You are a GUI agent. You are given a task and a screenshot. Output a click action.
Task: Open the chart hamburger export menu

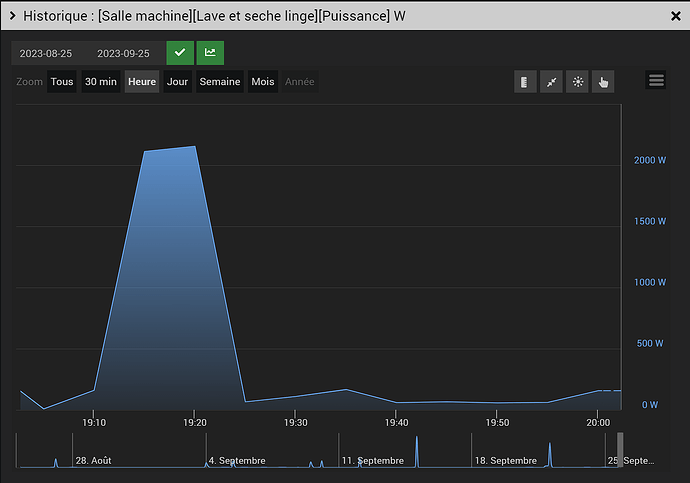pos(656,81)
